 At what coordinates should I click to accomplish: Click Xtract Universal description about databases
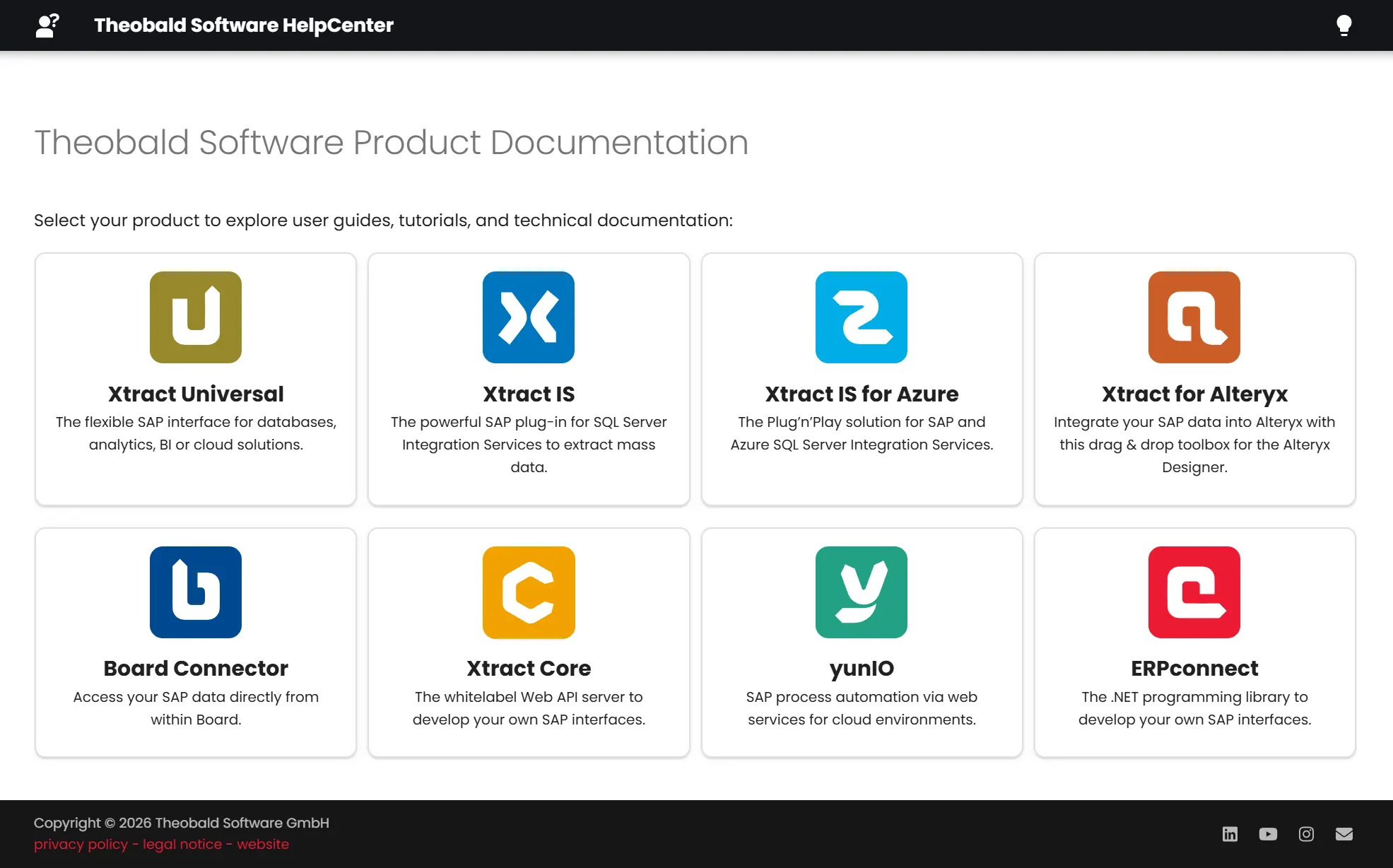coord(196,433)
